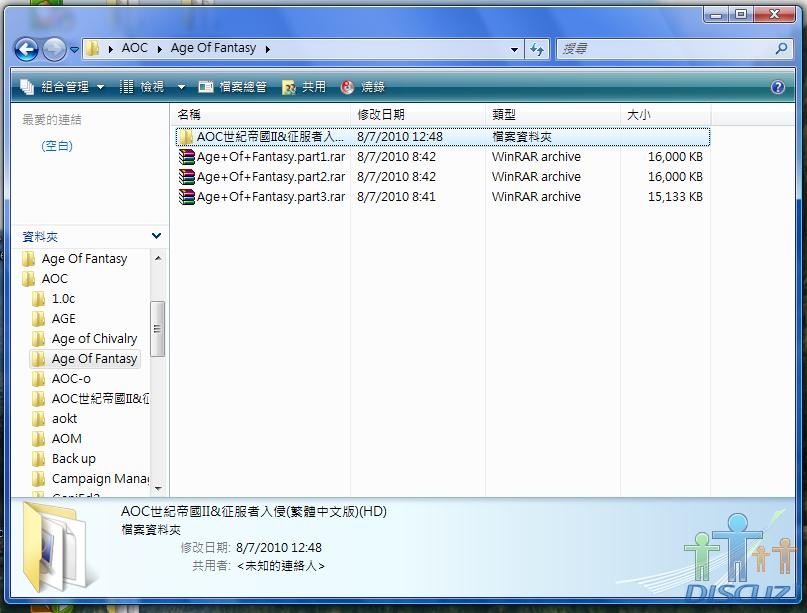Click the Refresh button in address bar
The height and width of the screenshot is (613, 807).
(537, 49)
